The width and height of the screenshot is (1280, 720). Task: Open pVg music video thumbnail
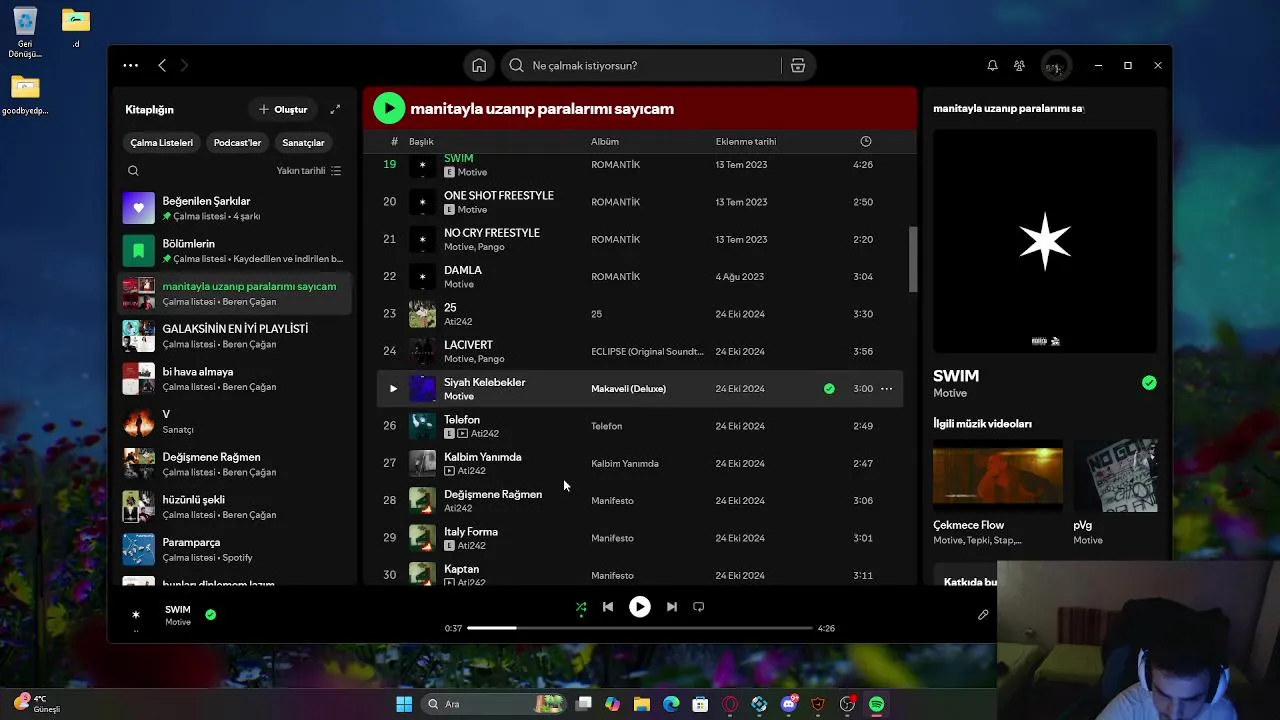pos(1115,476)
